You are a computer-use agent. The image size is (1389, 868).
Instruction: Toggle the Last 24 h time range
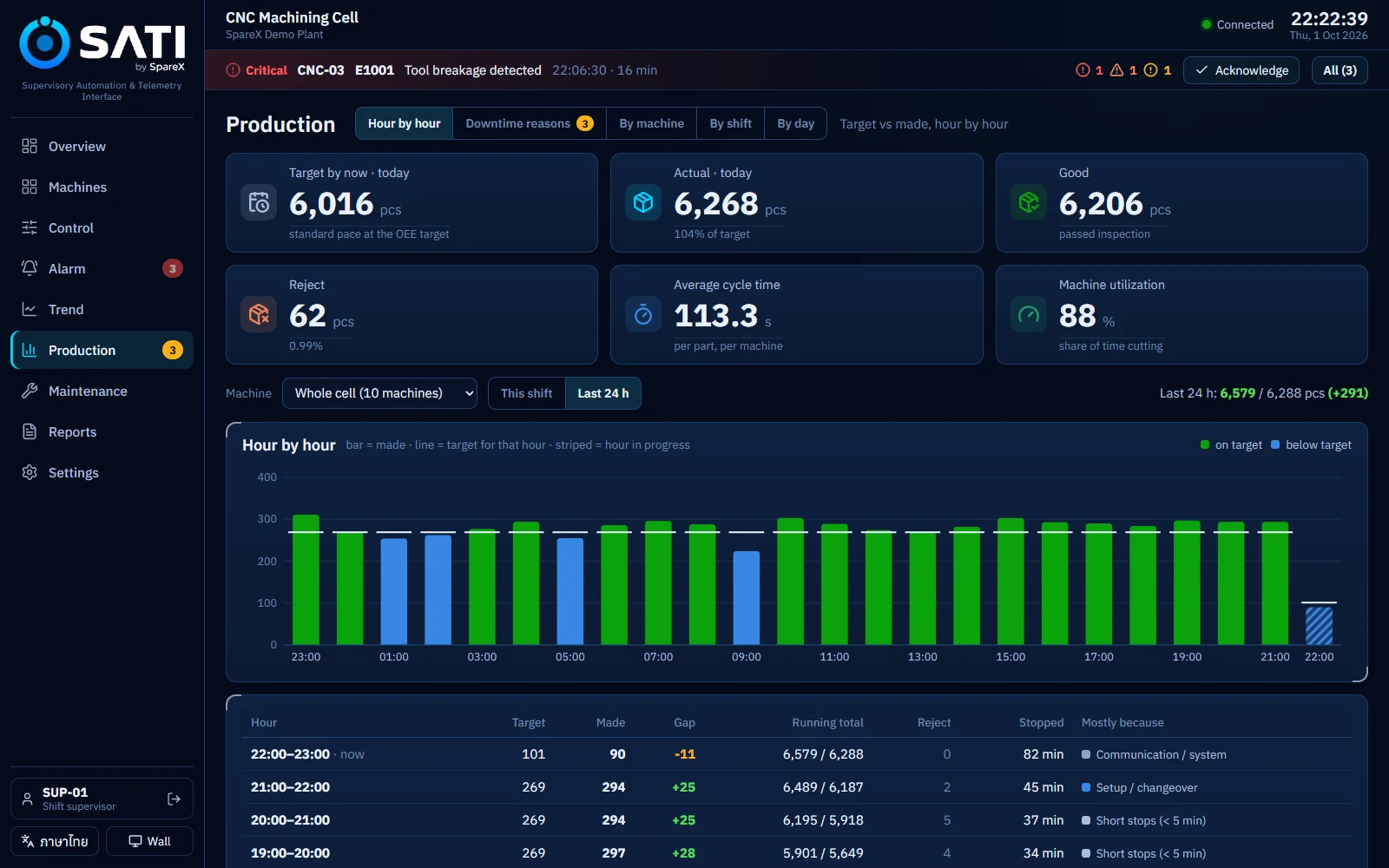pos(603,393)
